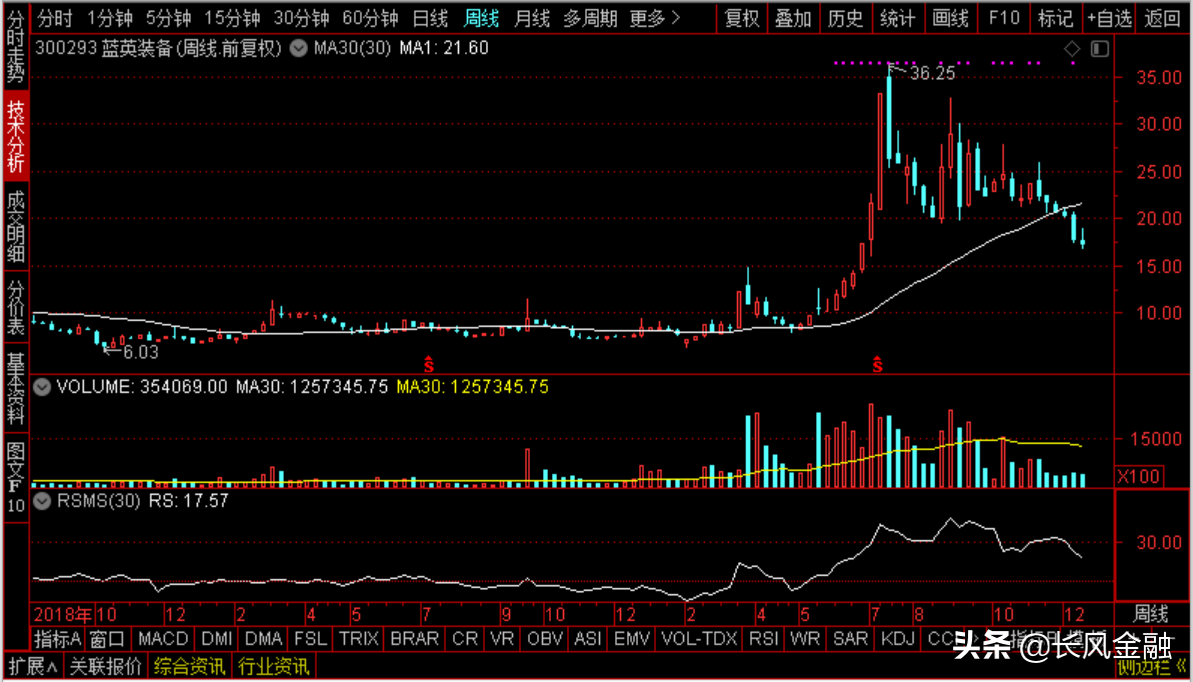Click the 窗口 tab in indicator bar

[x=108, y=638]
